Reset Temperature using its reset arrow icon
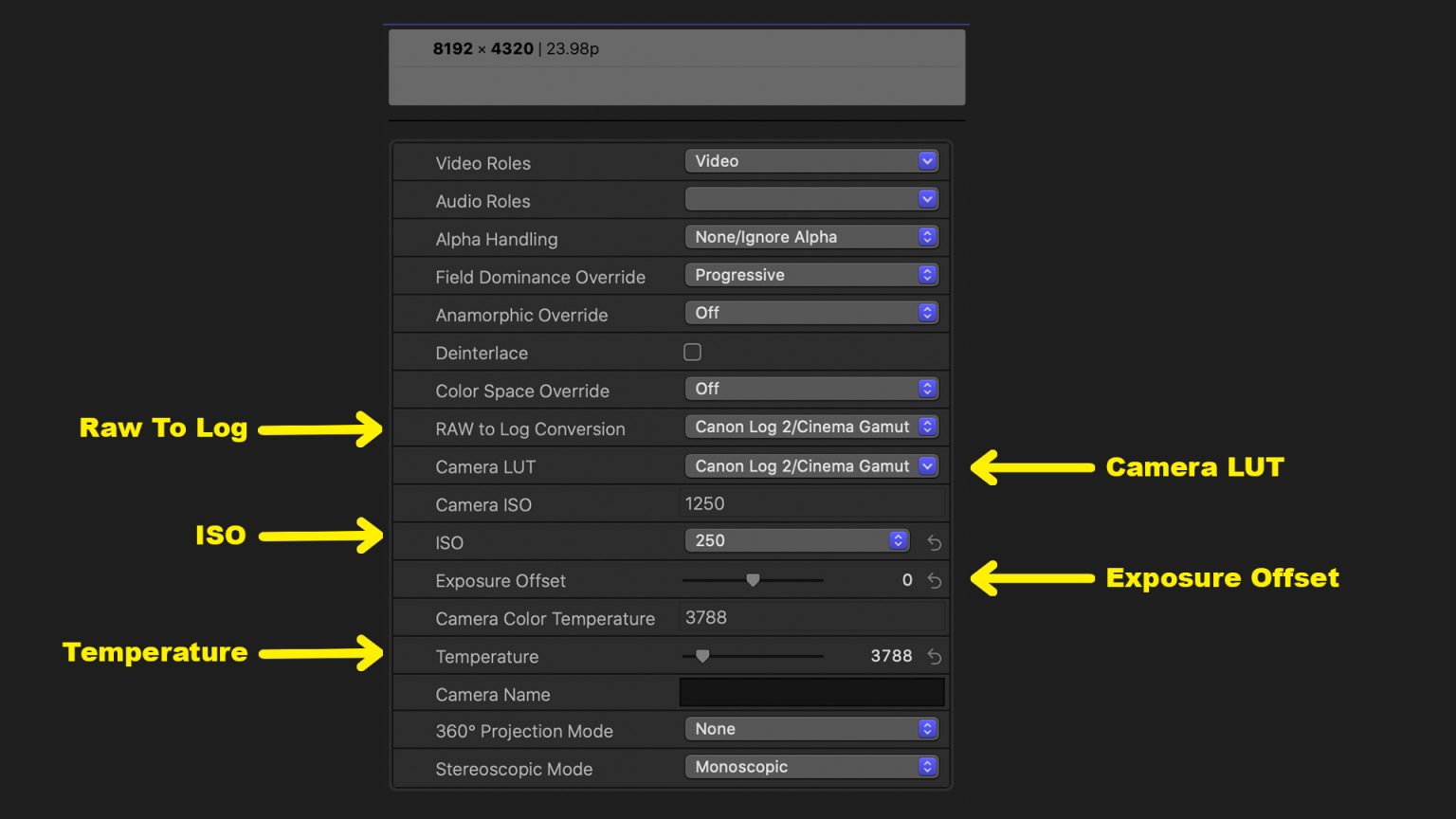1456x819 pixels. tap(934, 656)
